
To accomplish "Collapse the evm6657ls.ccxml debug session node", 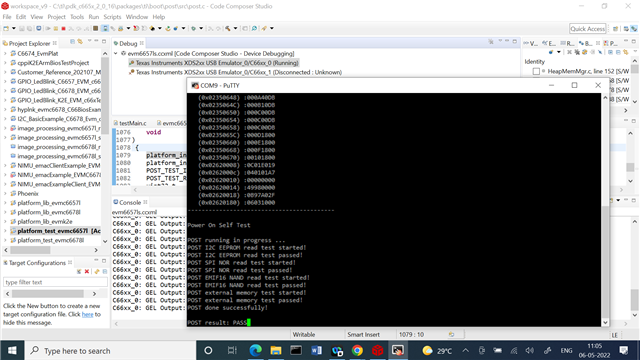I will [116, 53].
